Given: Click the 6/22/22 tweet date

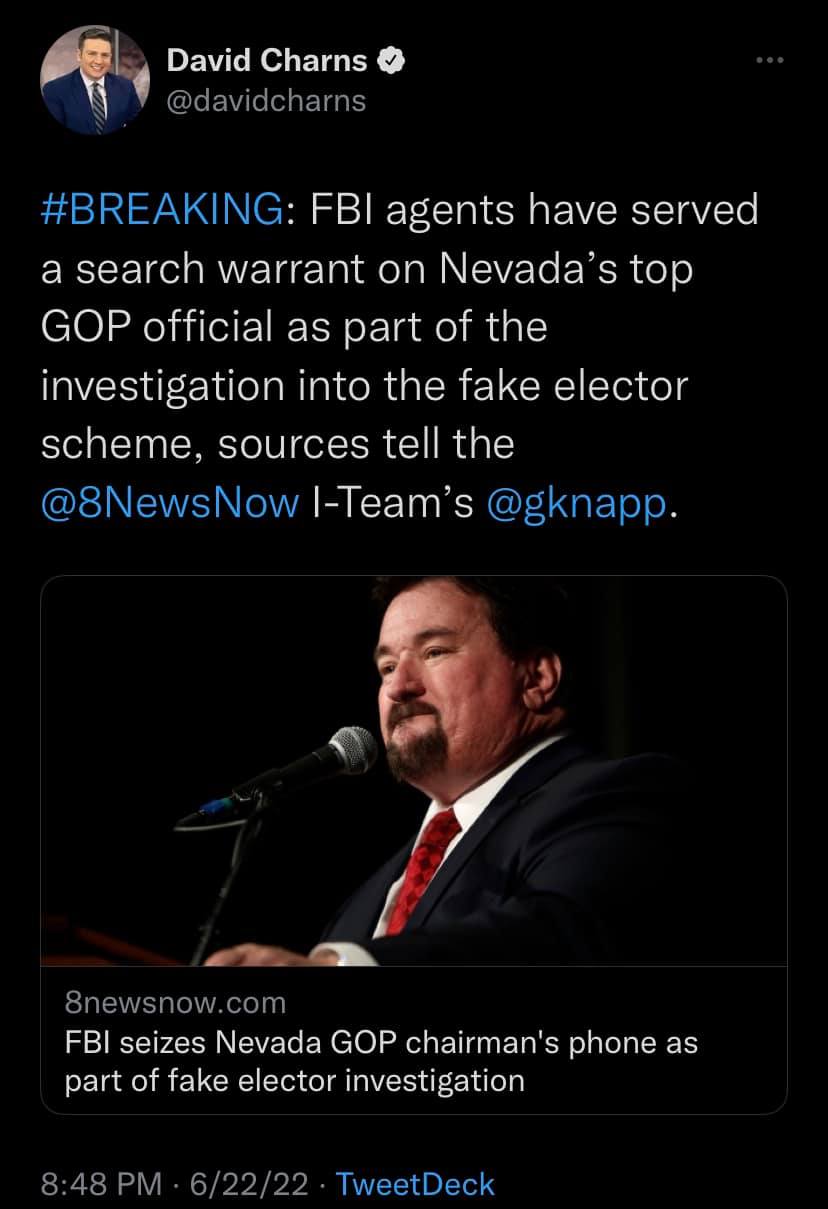Looking at the screenshot, I should (x=248, y=1184).
